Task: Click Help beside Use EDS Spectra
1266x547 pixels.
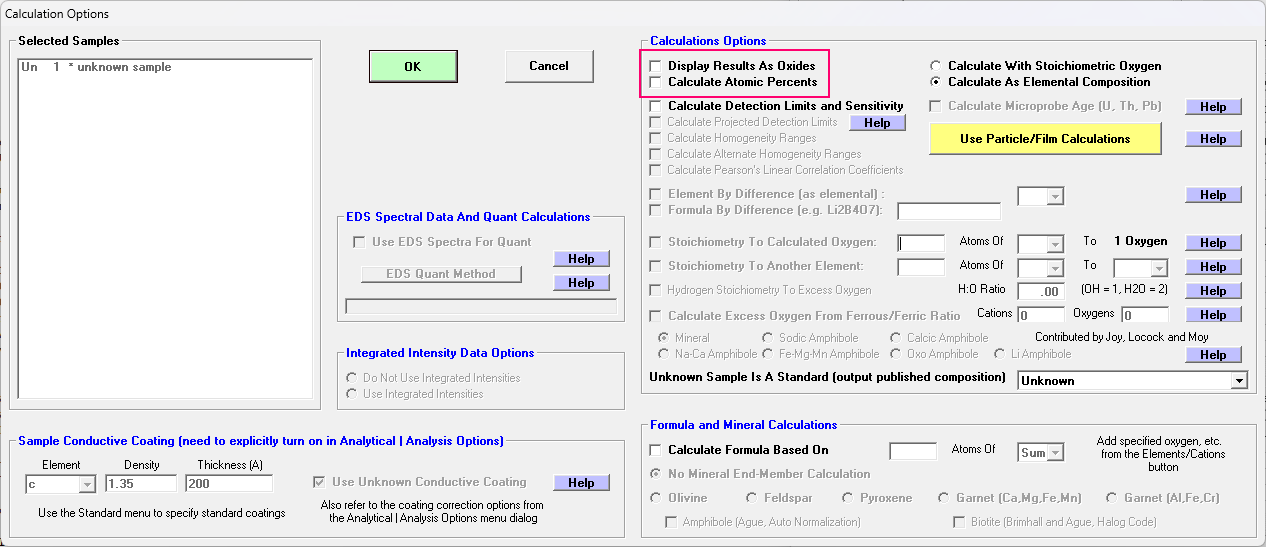Action: click(581, 259)
